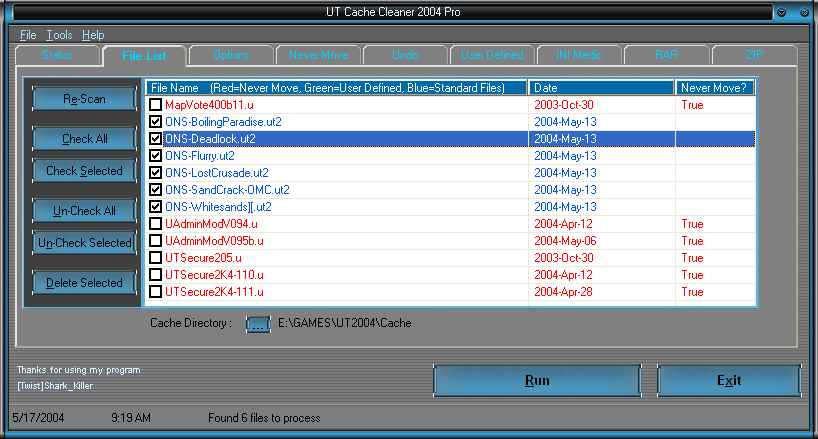
Task: Click the 'Found 6 files to process' status
Action: (264, 418)
